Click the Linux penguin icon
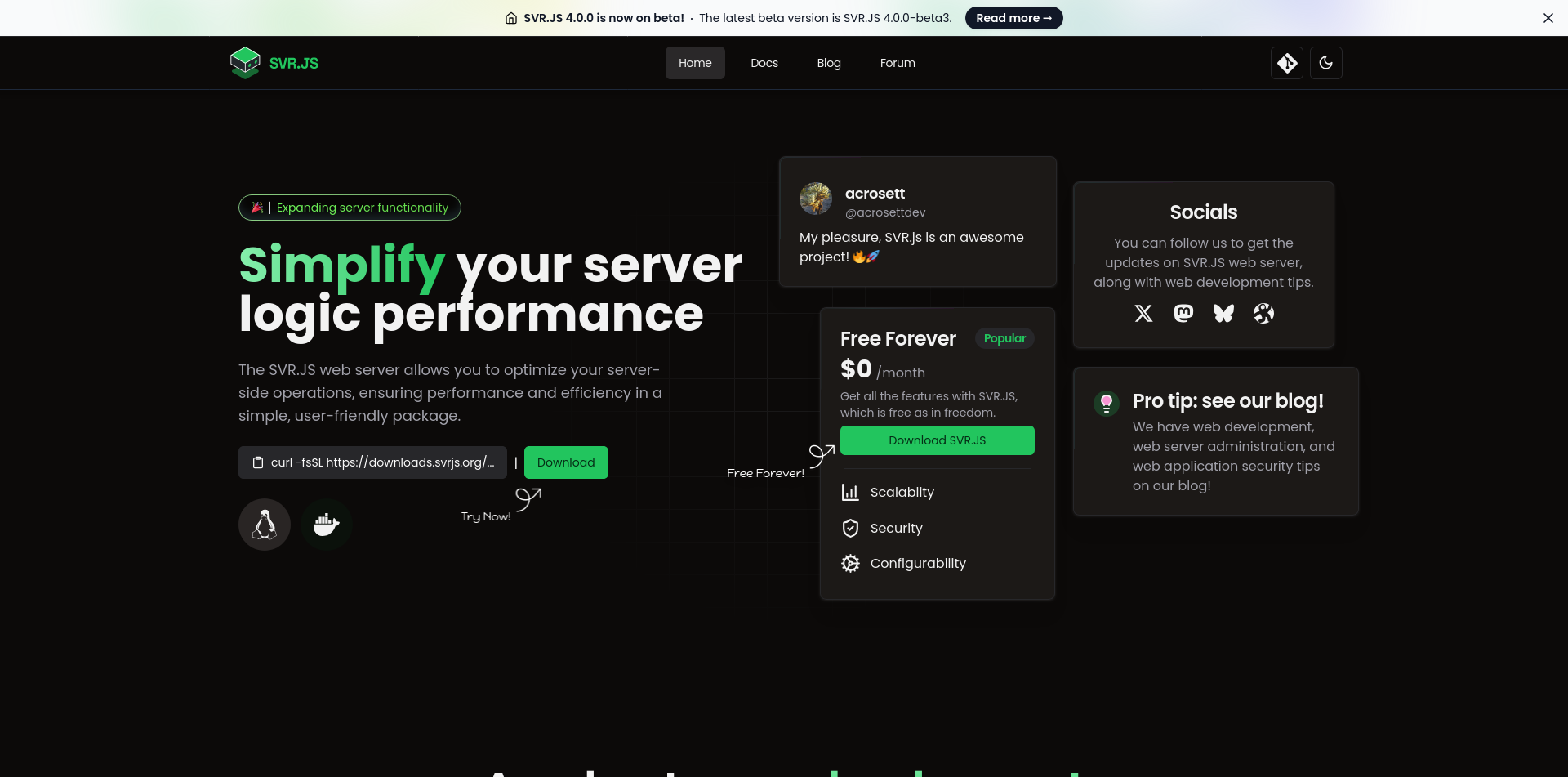The width and height of the screenshot is (1568, 777). click(265, 525)
